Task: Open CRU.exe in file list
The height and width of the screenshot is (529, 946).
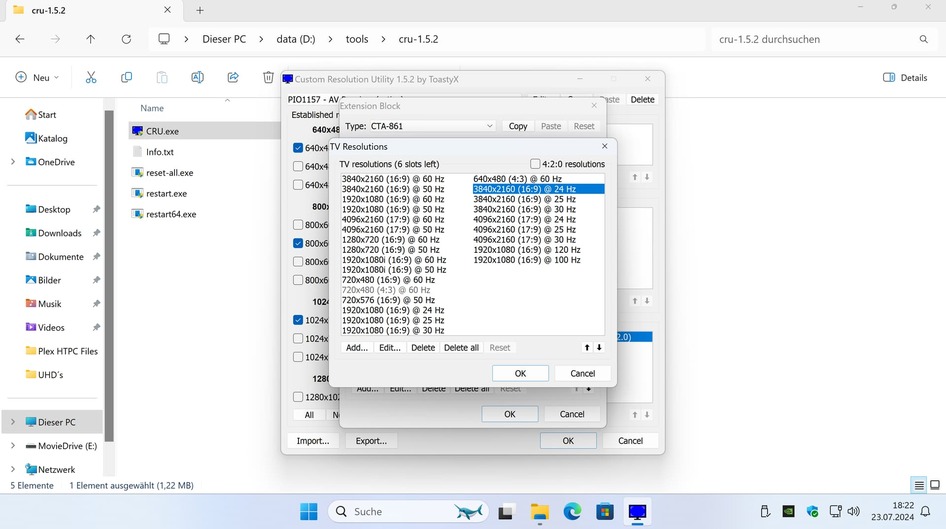Action: (x=162, y=131)
